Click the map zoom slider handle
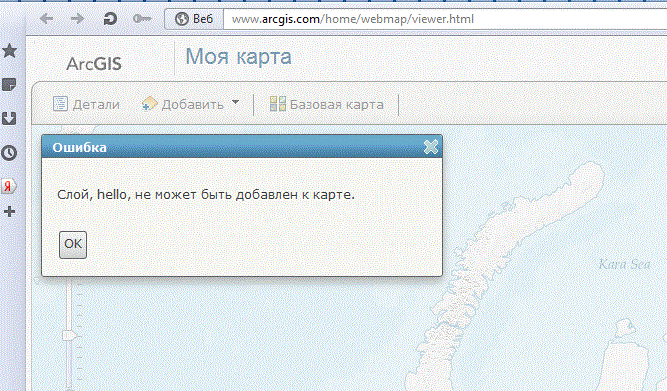The width and height of the screenshot is (667, 391). (x=69, y=335)
